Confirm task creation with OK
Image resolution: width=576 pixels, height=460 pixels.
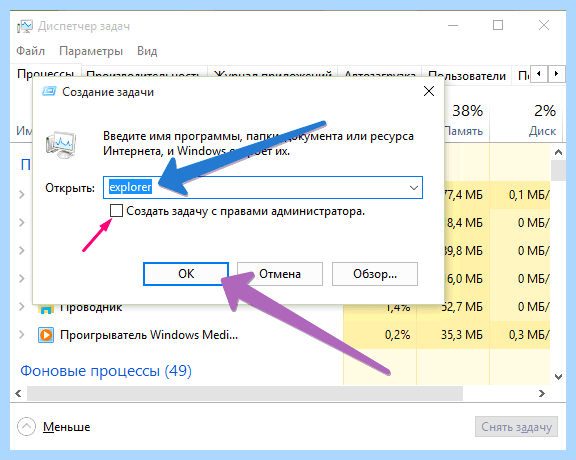[x=186, y=274]
